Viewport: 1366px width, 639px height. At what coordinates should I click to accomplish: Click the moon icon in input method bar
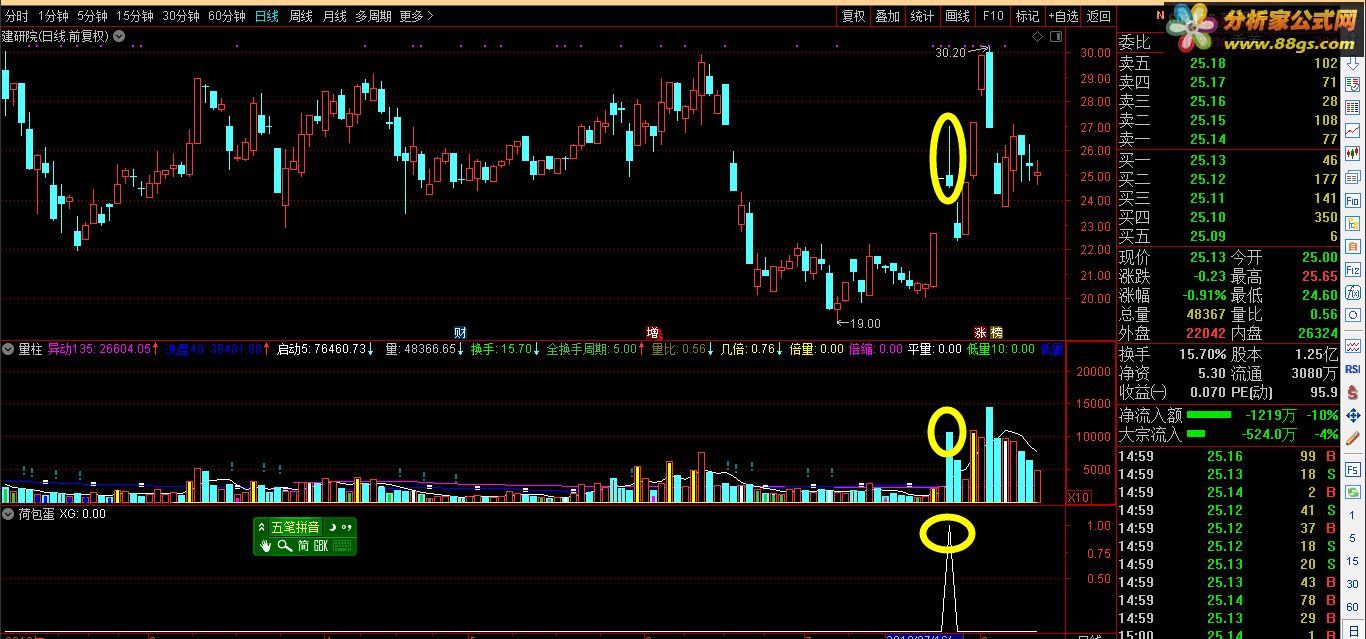coord(331,527)
